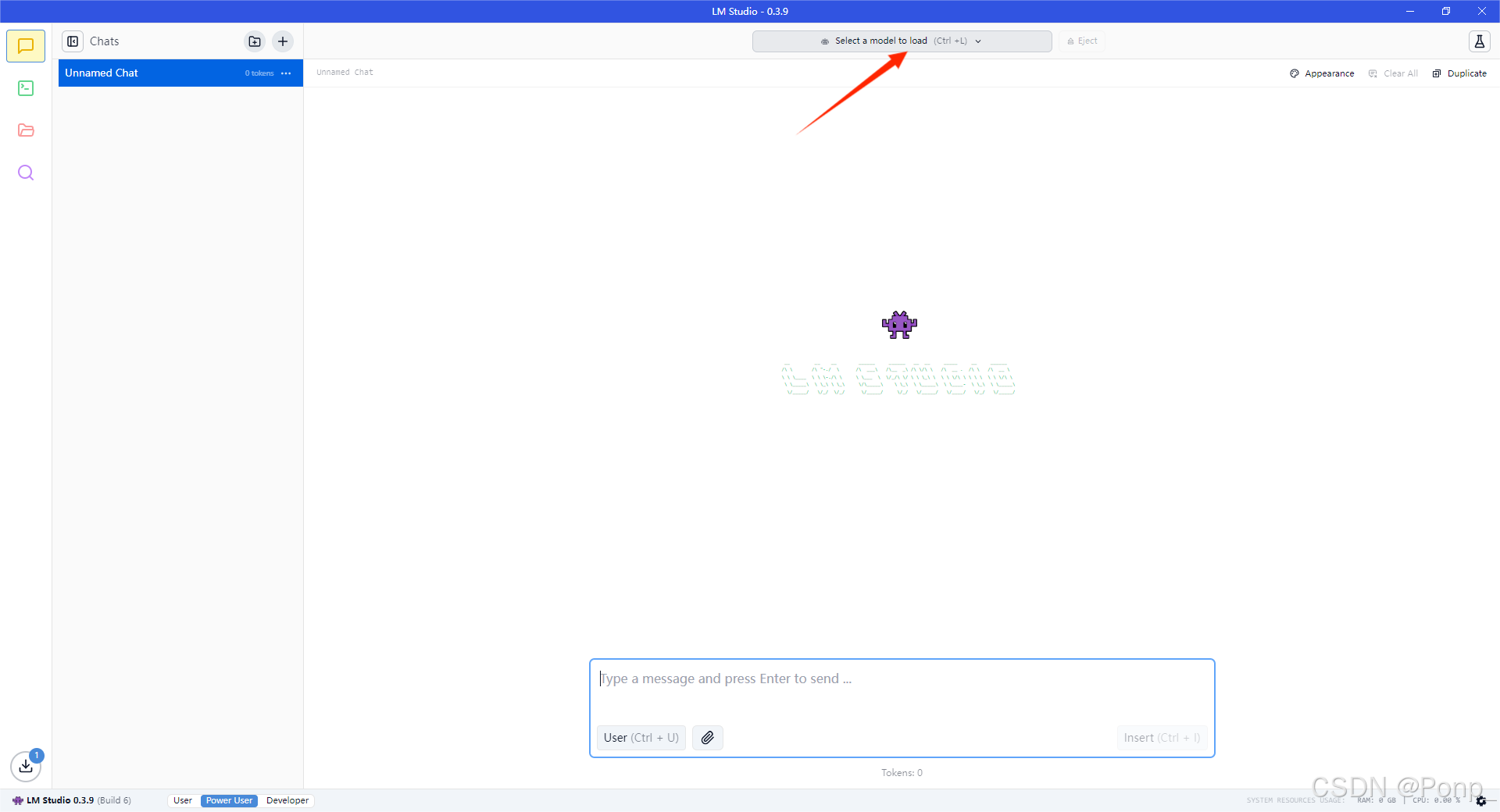
Task: Open the flask advanced settings icon
Action: coord(1479,41)
